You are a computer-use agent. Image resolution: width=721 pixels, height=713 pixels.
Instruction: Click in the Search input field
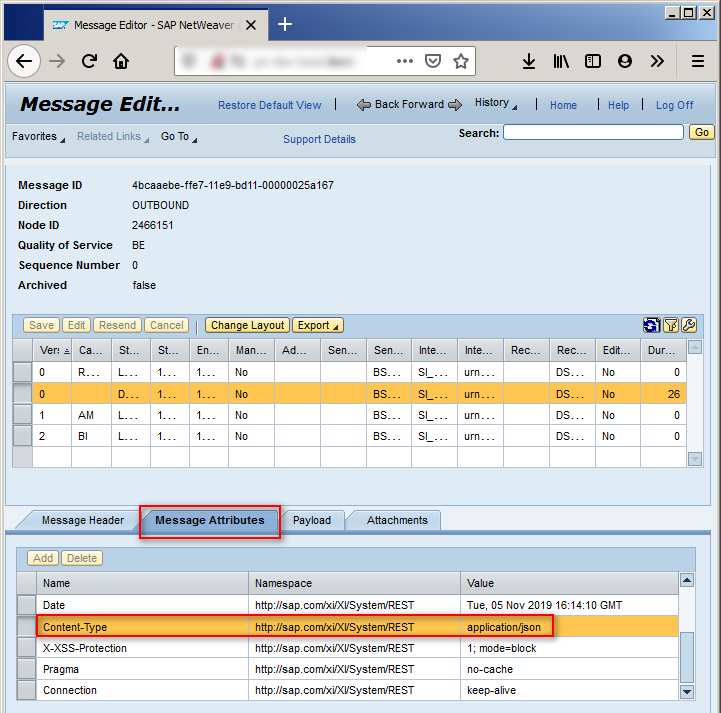(594, 132)
